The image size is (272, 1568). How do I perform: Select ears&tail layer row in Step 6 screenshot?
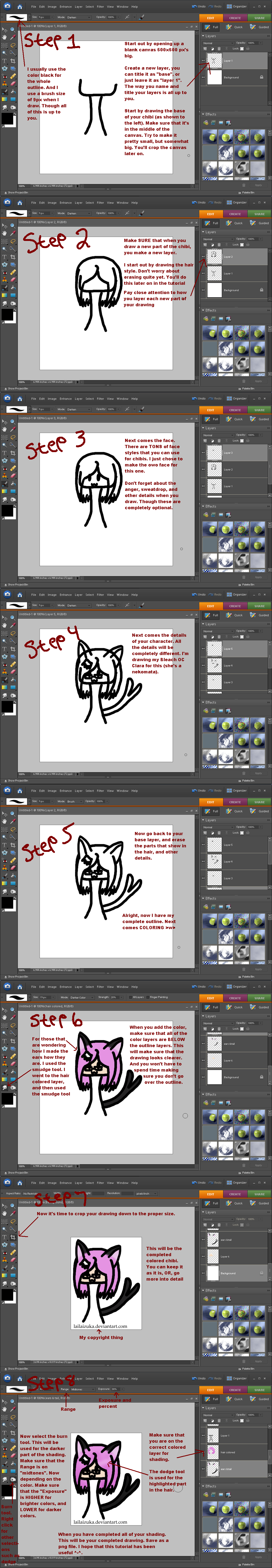[x=235, y=1044]
